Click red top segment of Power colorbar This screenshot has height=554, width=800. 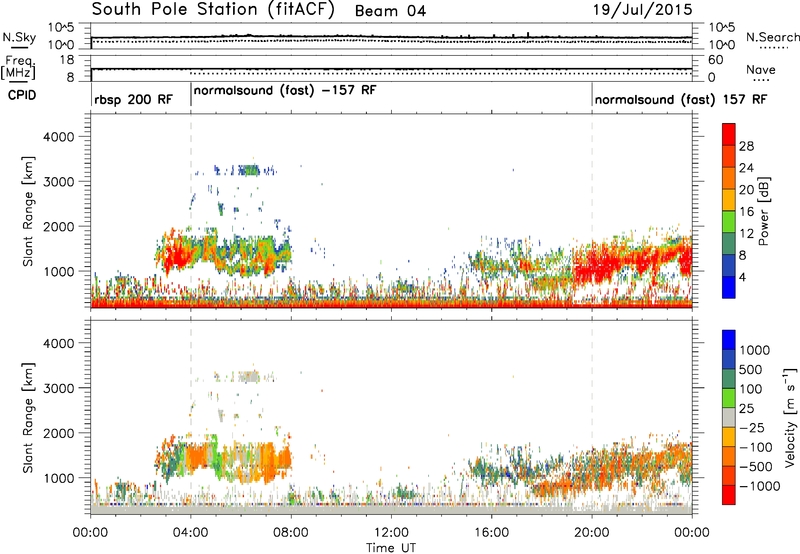[x=729, y=135]
